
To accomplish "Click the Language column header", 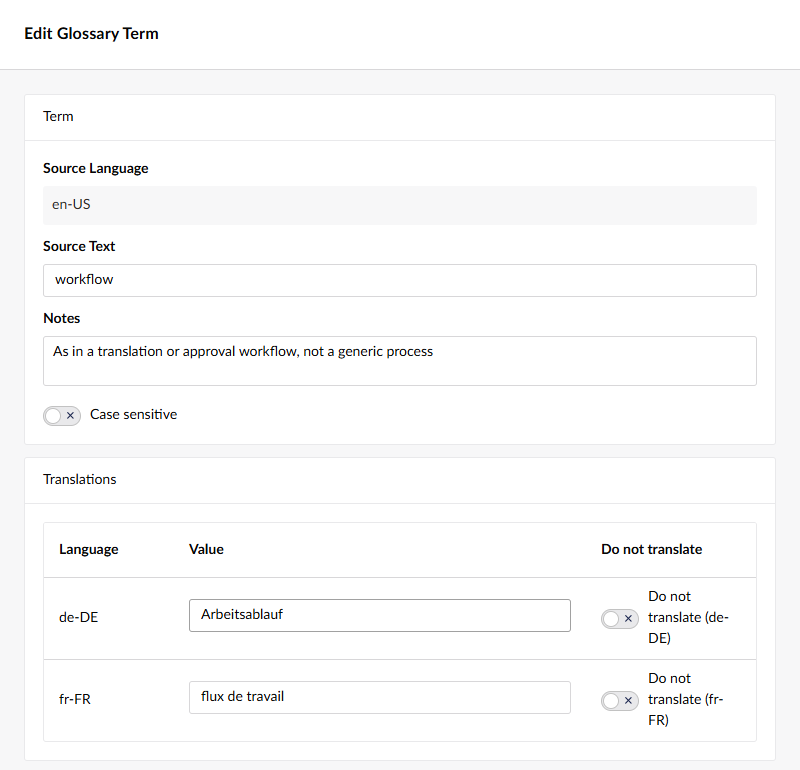I will tap(89, 549).
